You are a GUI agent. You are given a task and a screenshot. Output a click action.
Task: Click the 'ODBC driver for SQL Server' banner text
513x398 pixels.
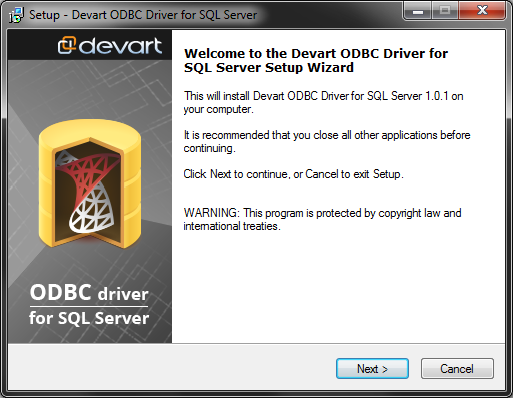89,304
